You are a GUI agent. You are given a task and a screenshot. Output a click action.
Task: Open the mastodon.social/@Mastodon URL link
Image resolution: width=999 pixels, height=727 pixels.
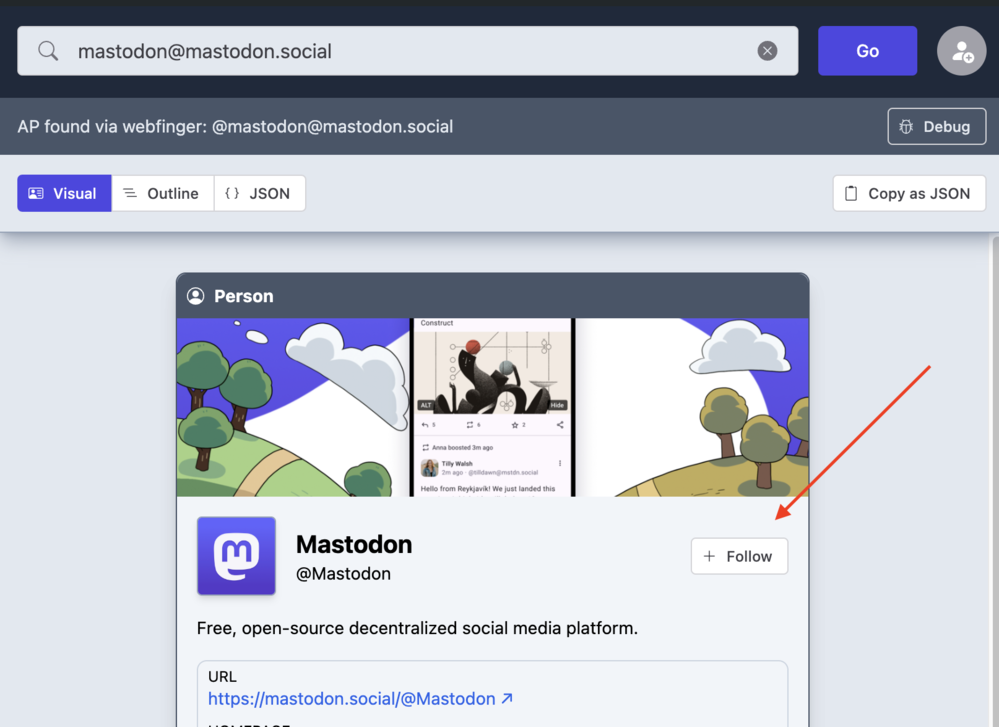351,699
